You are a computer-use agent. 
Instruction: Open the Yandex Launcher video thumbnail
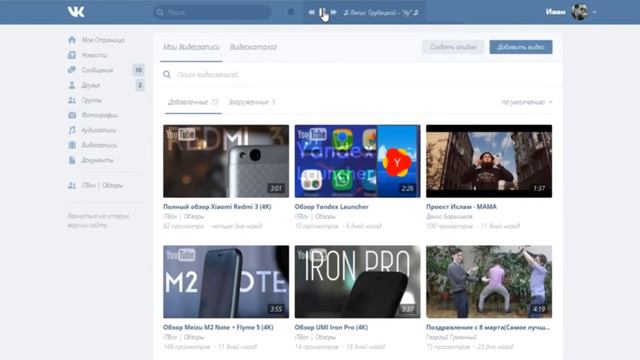pyautogui.click(x=357, y=161)
